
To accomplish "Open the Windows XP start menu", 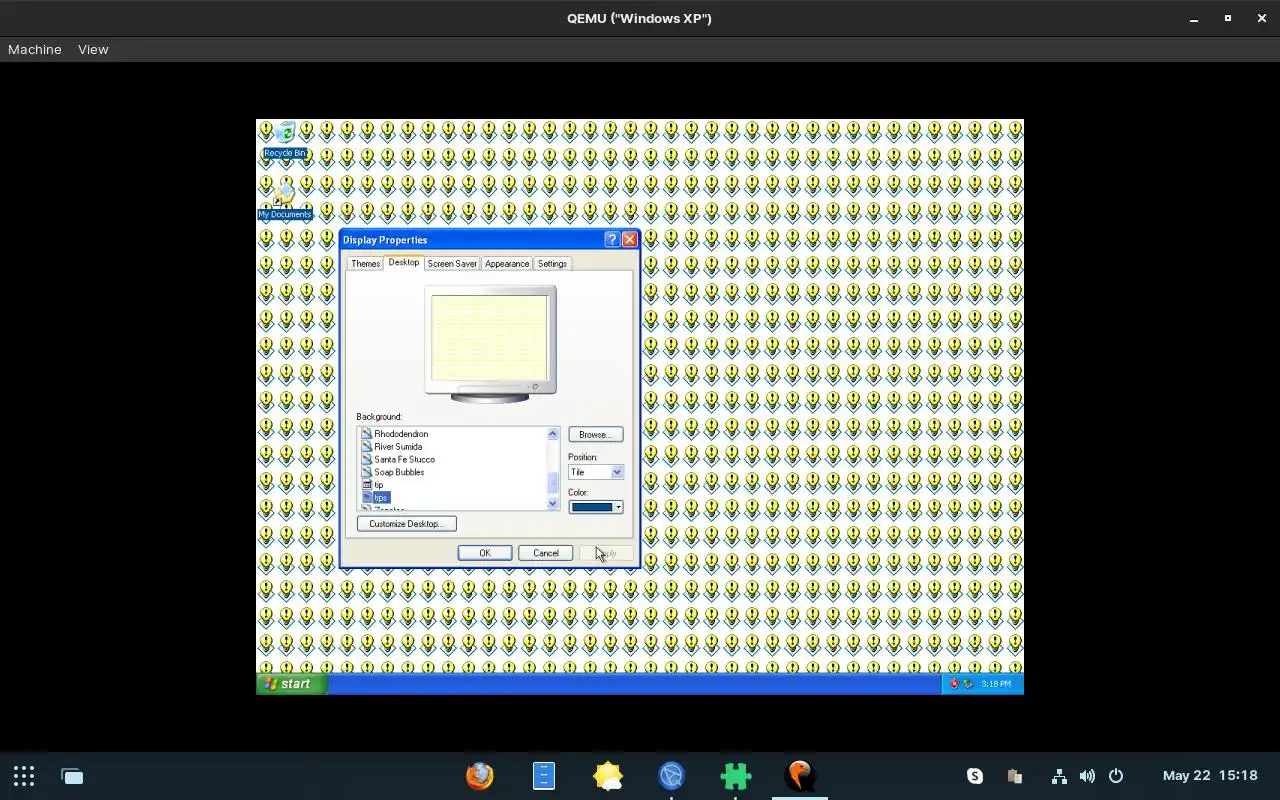I will pos(291,684).
